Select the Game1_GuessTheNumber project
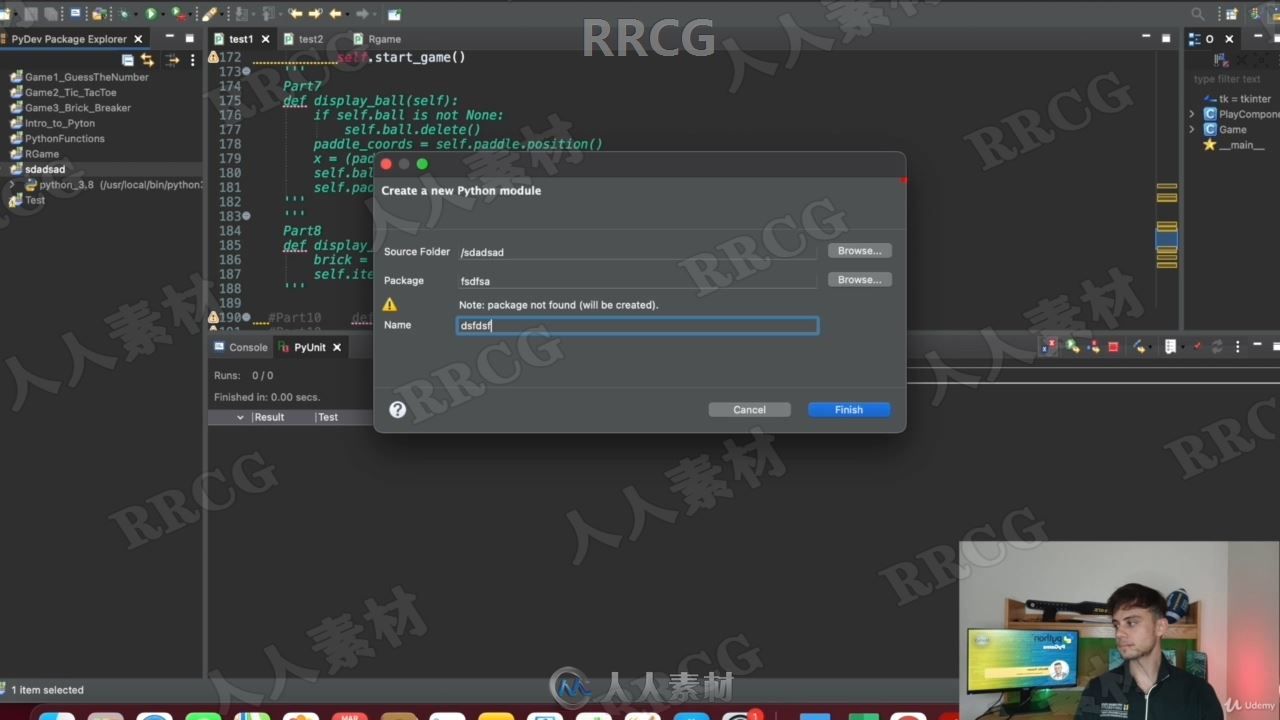 pyautogui.click(x=80, y=77)
